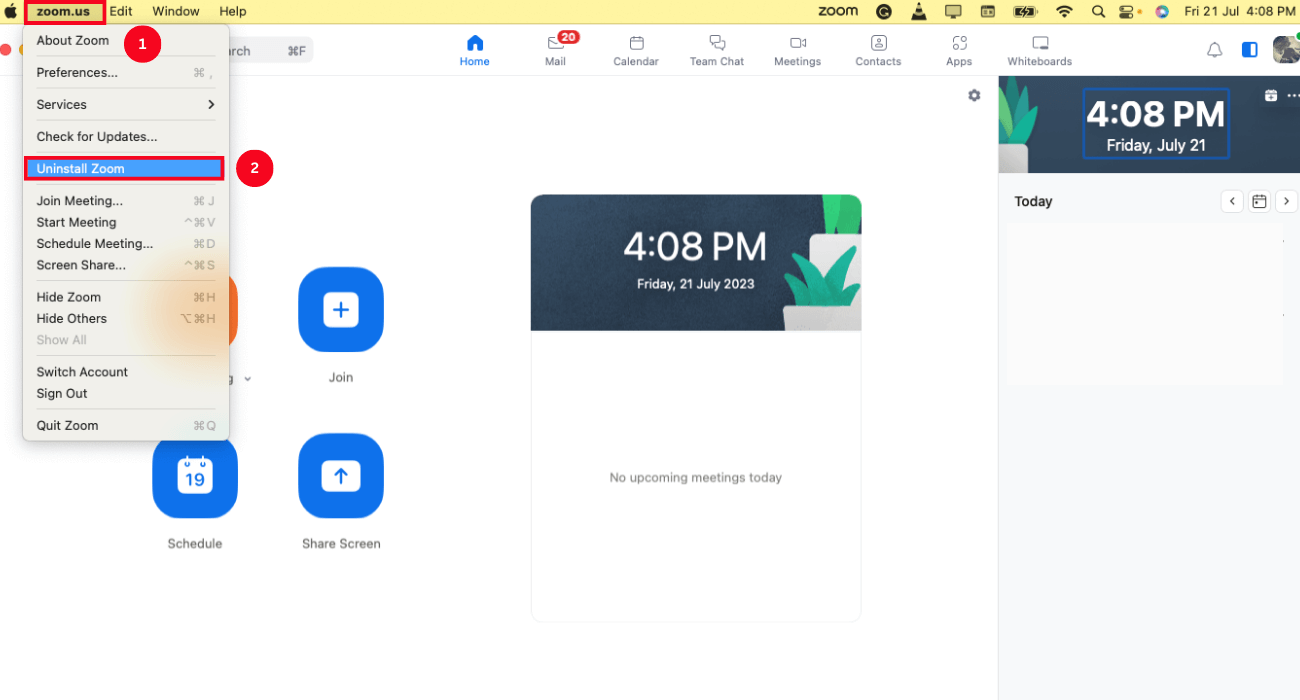Click the Schedule calendar button
Screen dimensions: 1300x700
[x=195, y=476]
